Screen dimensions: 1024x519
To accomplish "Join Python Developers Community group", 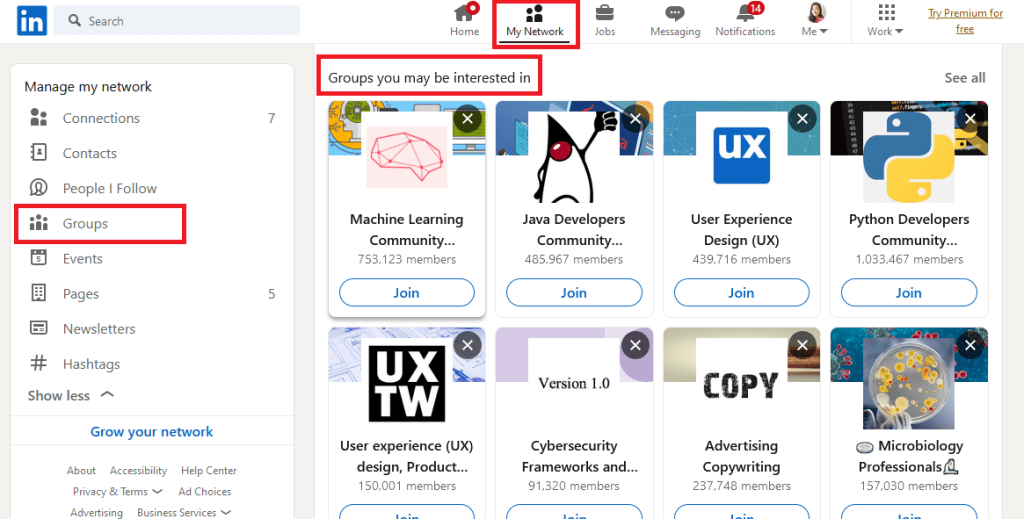I will pyautogui.click(x=909, y=292).
